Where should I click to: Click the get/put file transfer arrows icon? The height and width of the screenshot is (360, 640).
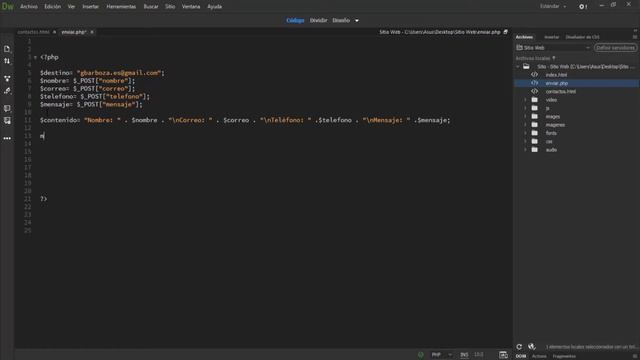coord(7,61)
